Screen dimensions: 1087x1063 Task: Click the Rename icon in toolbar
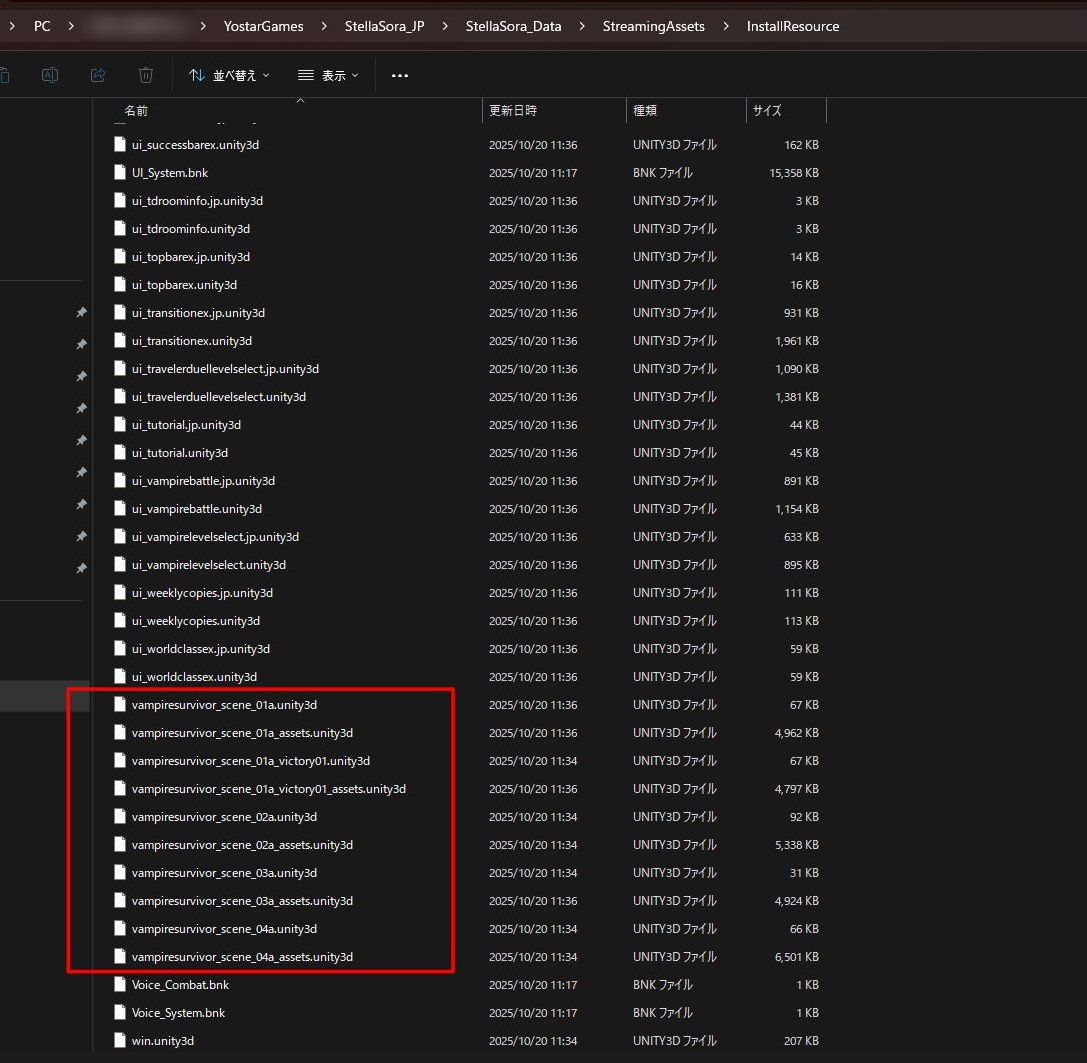coord(50,75)
